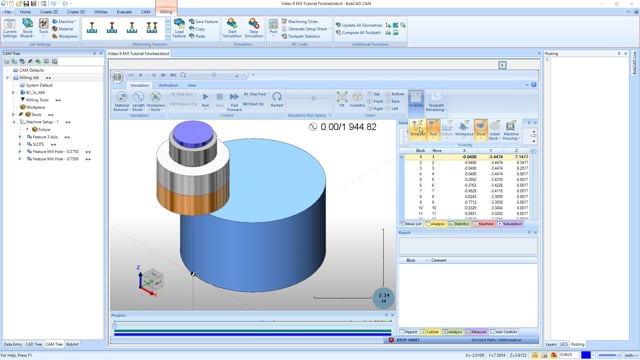640x360 pixels.
Task: Toggle Toolpath visibility in simulation panel
Action: click(418, 129)
